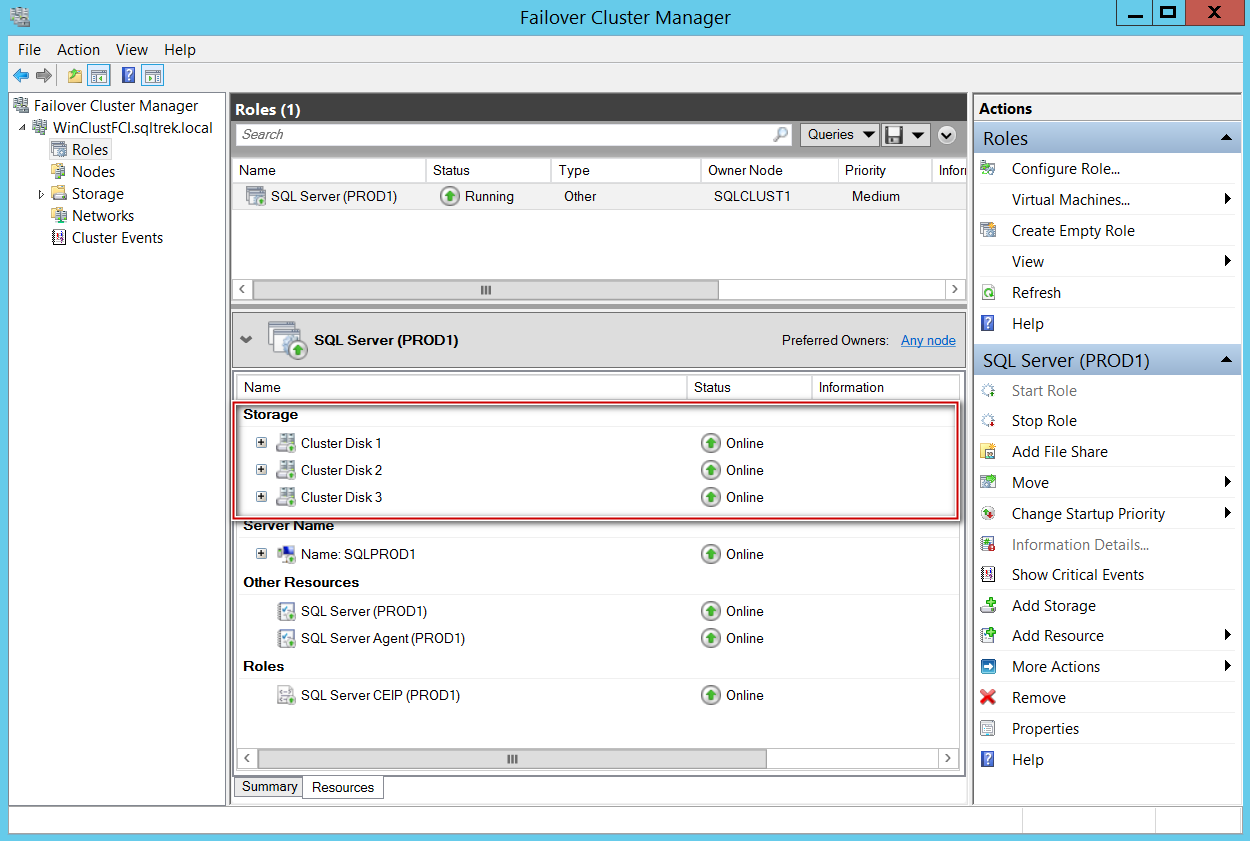Viewport: 1250px width, 841px height.
Task: Click the Change Startup Priority icon
Action: pyautogui.click(x=988, y=513)
